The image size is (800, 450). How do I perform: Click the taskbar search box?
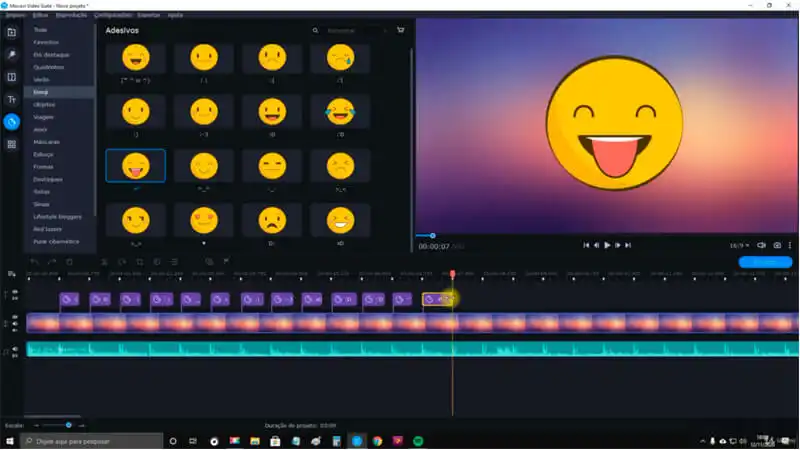(x=92, y=441)
